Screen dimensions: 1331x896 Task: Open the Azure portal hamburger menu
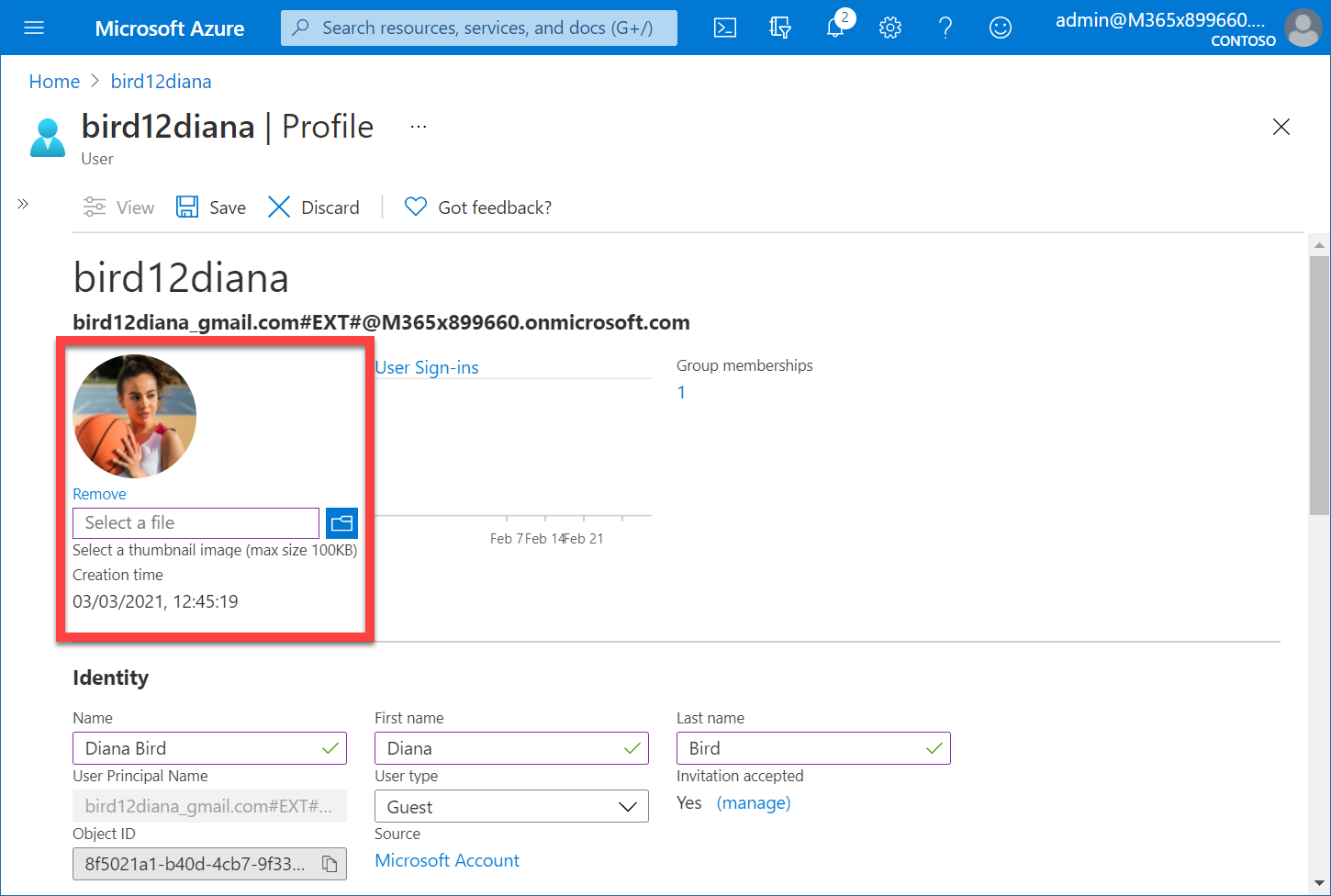click(x=34, y=28)
